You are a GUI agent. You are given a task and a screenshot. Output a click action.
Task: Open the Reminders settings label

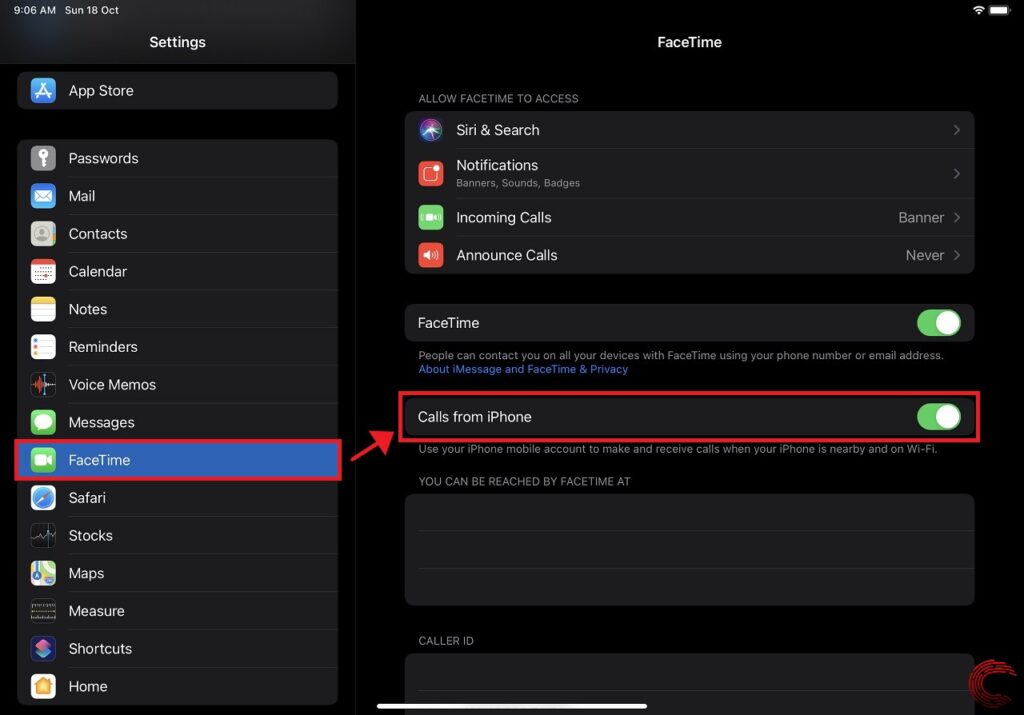tap(103, 347)
